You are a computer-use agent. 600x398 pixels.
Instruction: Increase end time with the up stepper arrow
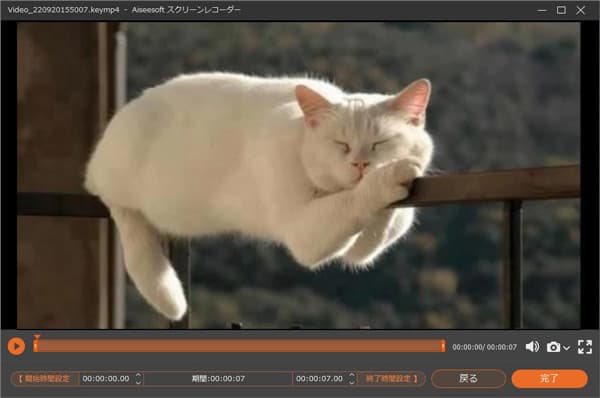coord(352,375)
